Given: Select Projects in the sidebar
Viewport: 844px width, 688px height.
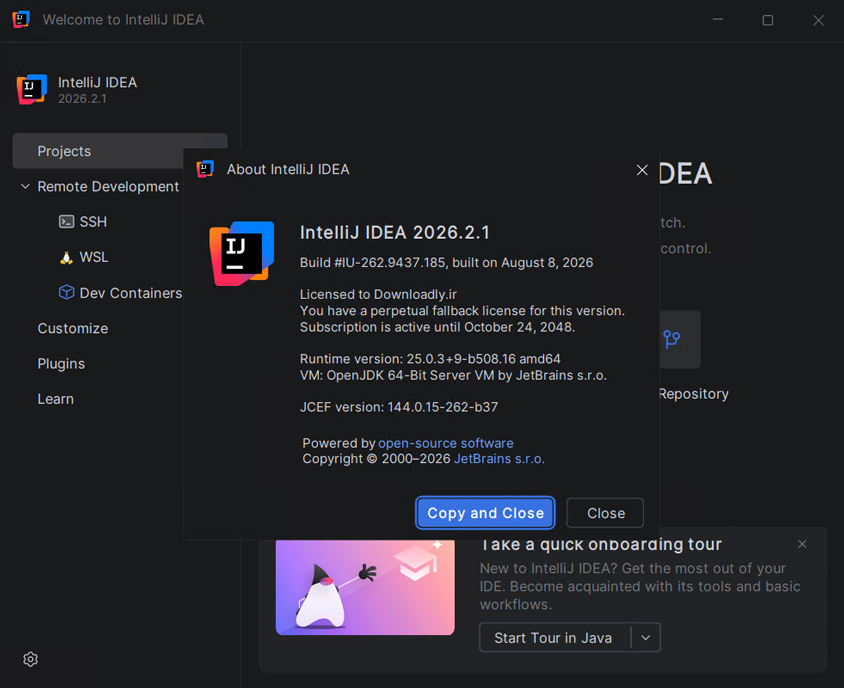Looking at the screenshot, I should click(x=119, y=151).
